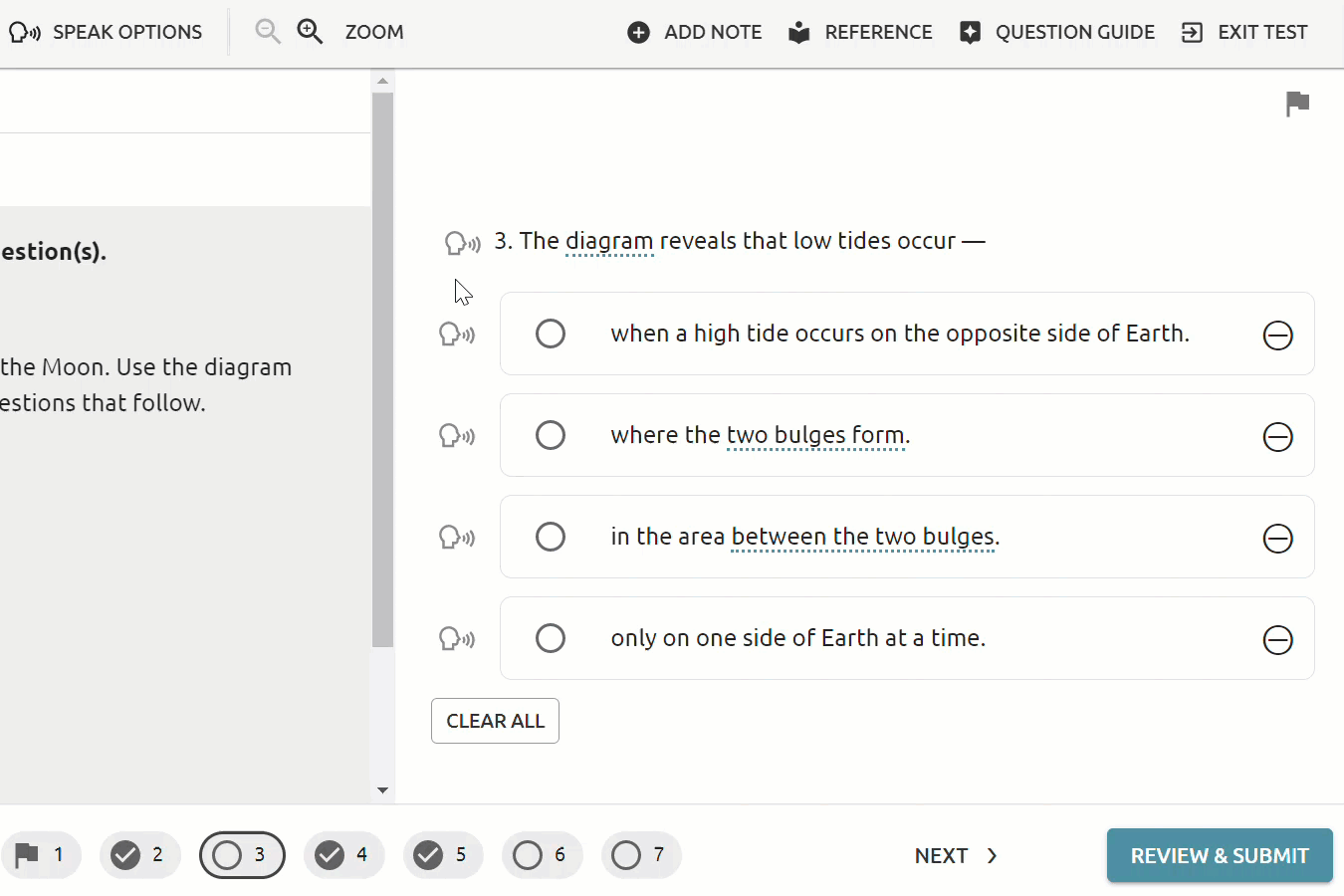Play audio for 'only on one side' answer
This screenshot has width=1344, height=896.
tap(457, 638)
